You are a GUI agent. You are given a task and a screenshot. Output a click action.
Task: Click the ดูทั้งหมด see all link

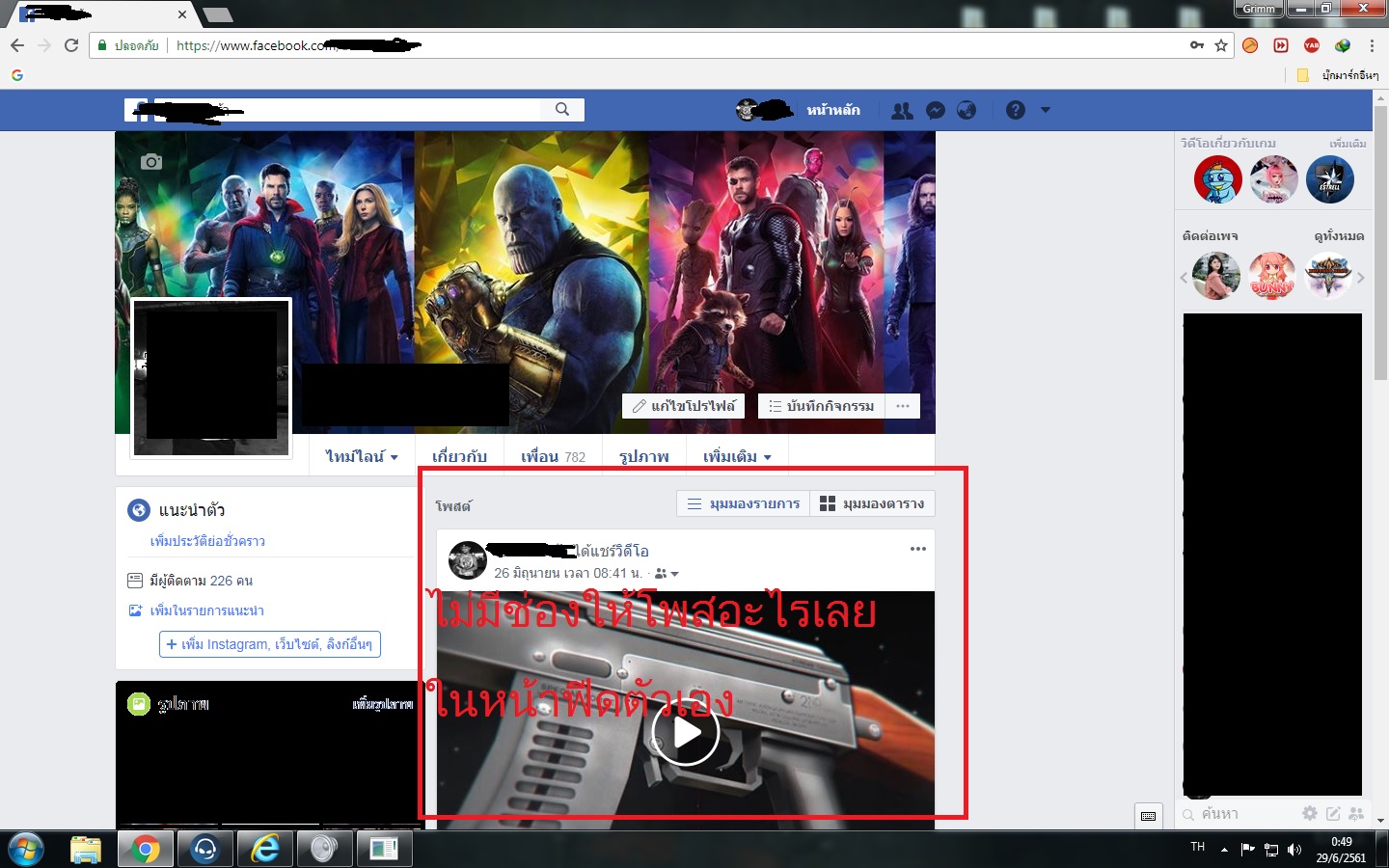tap(1339, 235)
